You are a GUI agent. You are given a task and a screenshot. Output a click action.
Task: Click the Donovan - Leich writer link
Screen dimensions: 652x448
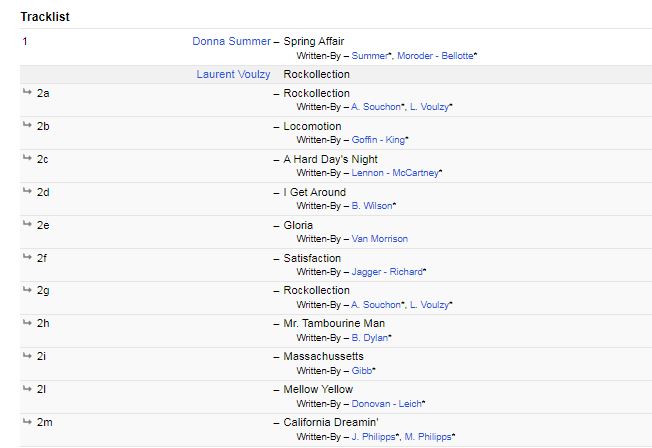(x=386, y=404)
